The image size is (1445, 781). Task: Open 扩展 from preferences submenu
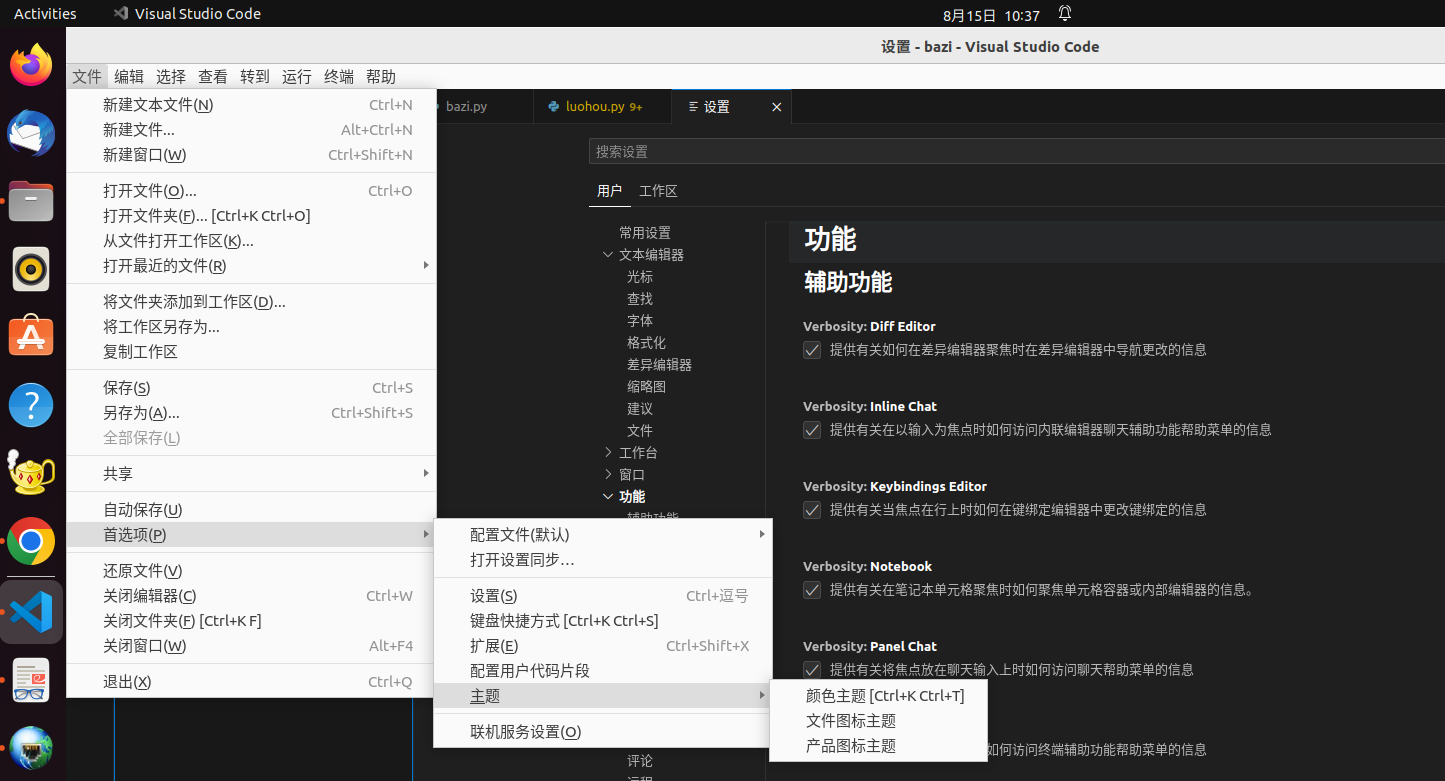click(x=603, y=646)
